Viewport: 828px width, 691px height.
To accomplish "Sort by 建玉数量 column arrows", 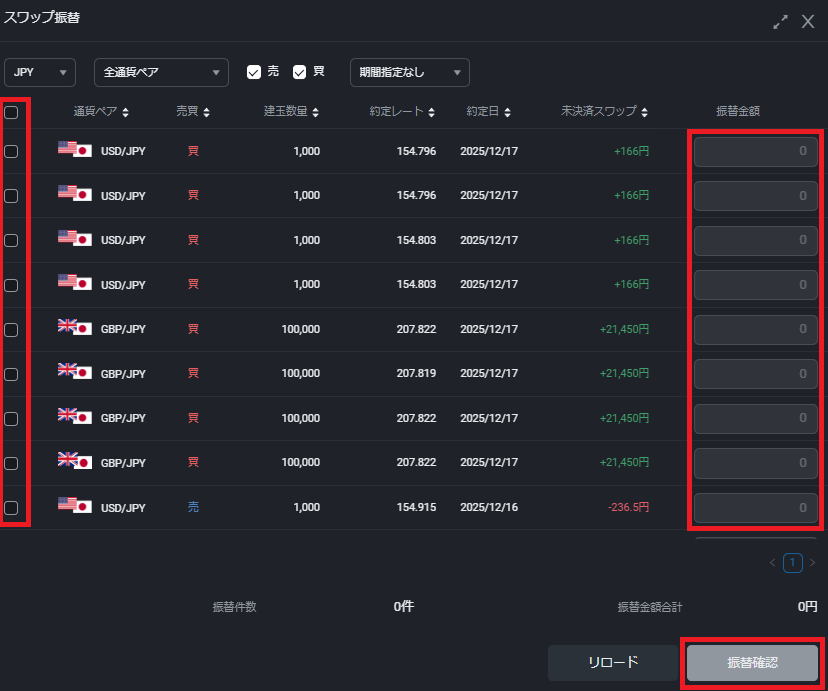I will click(316, 112).
